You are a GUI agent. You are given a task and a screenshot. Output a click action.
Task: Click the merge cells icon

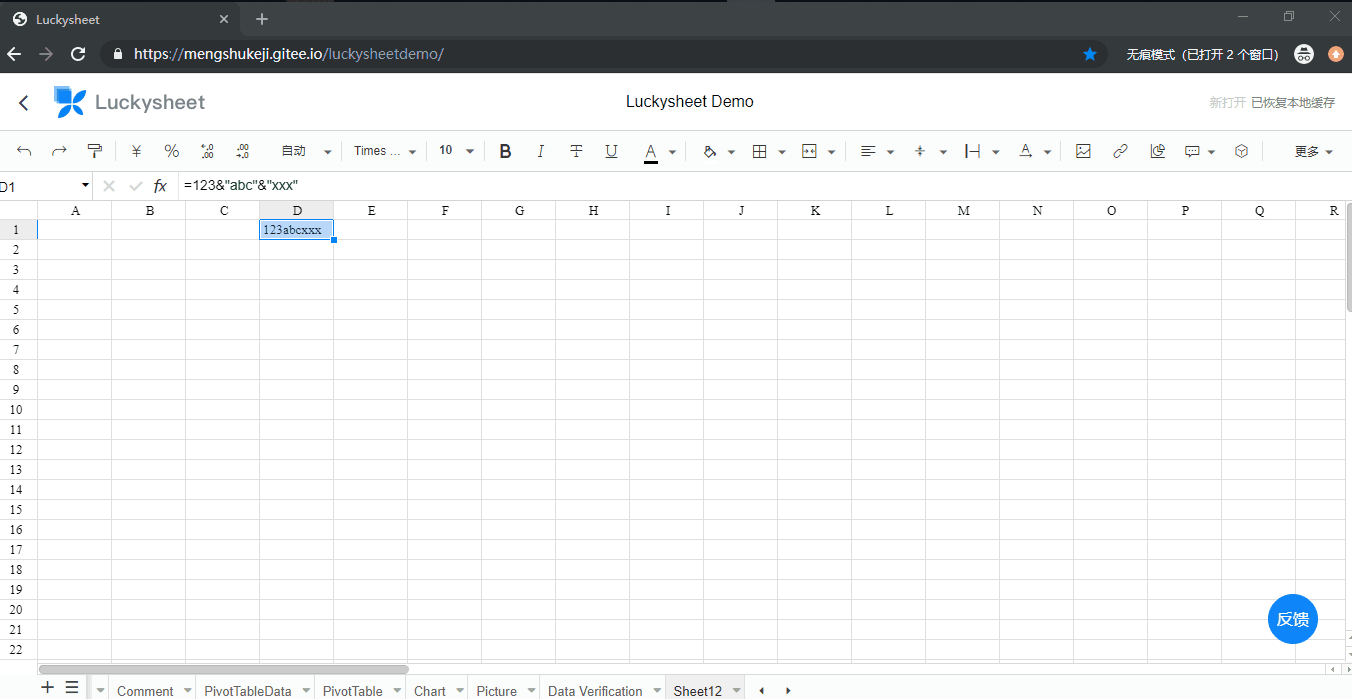[x=810, y=151]
